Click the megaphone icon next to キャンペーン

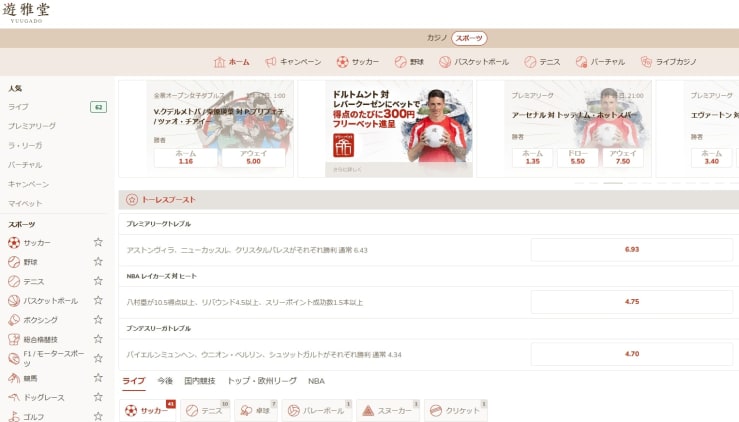[x=271, y=62]
